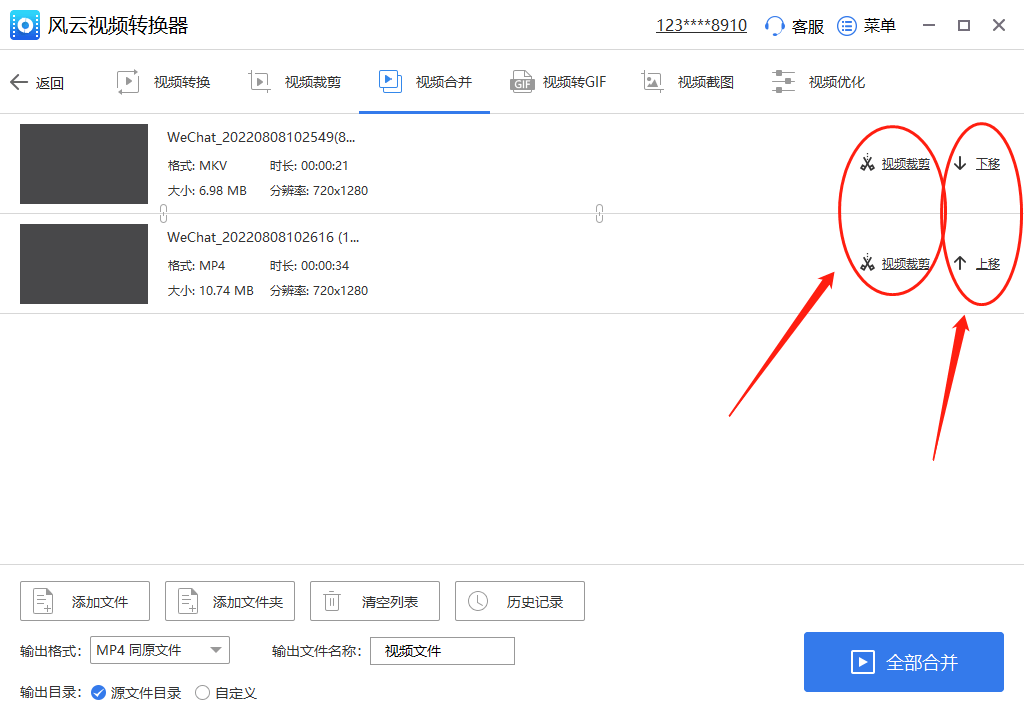Click the GIF file icon
Viewport: 1024px width, 720px height.
[x=522, y=82]
